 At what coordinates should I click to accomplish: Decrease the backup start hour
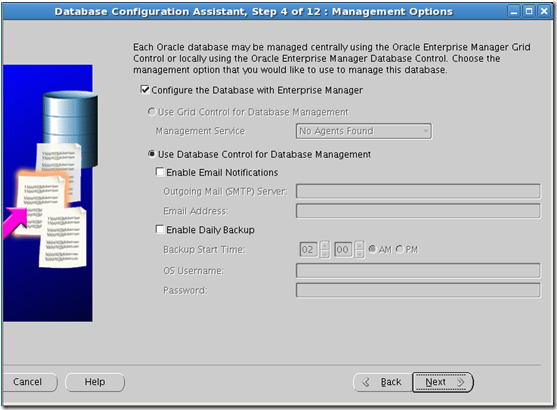(x=324, y=254)
